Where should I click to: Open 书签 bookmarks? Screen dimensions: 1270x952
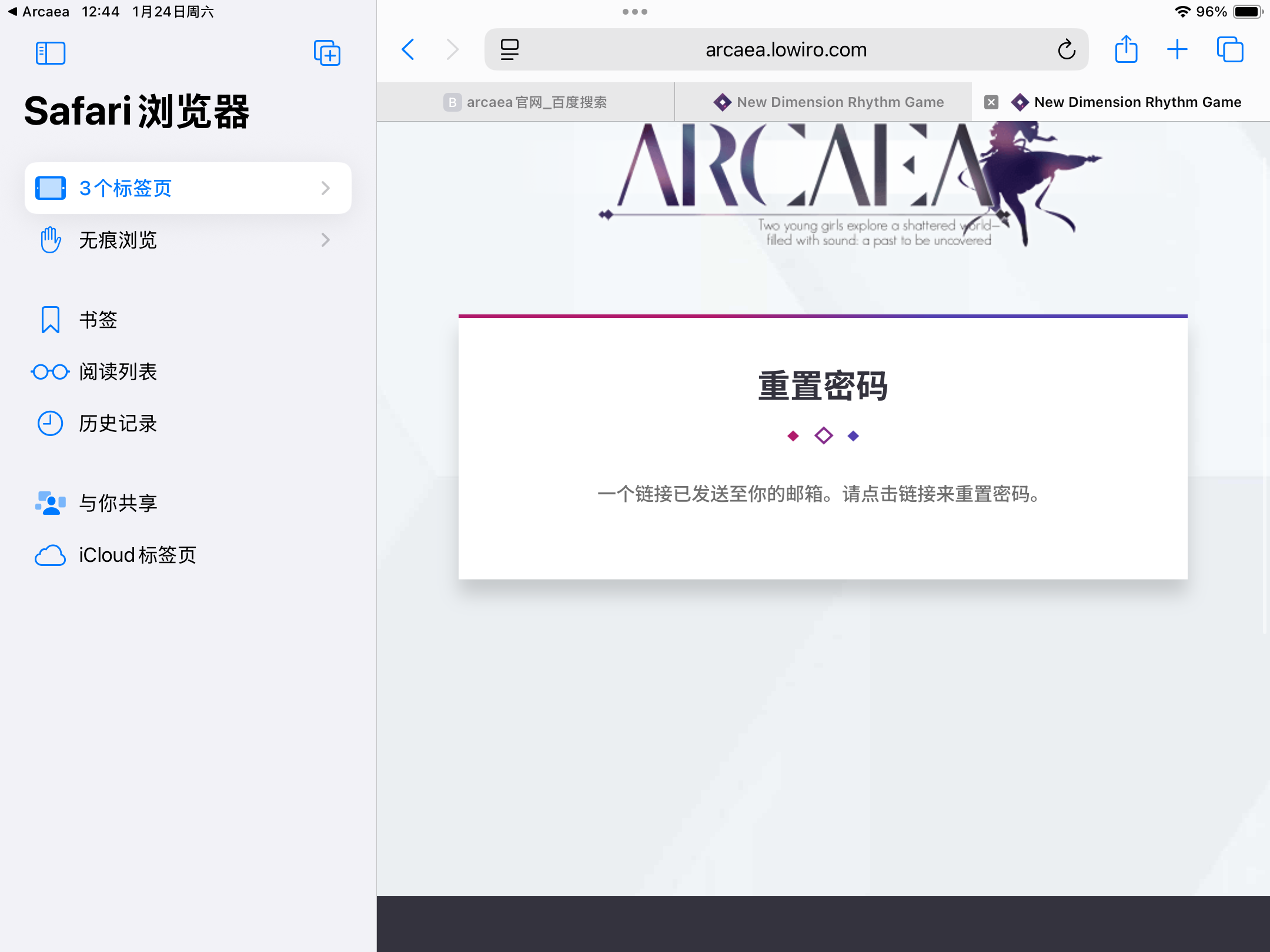pyautogui.click(x=188, y=320)
